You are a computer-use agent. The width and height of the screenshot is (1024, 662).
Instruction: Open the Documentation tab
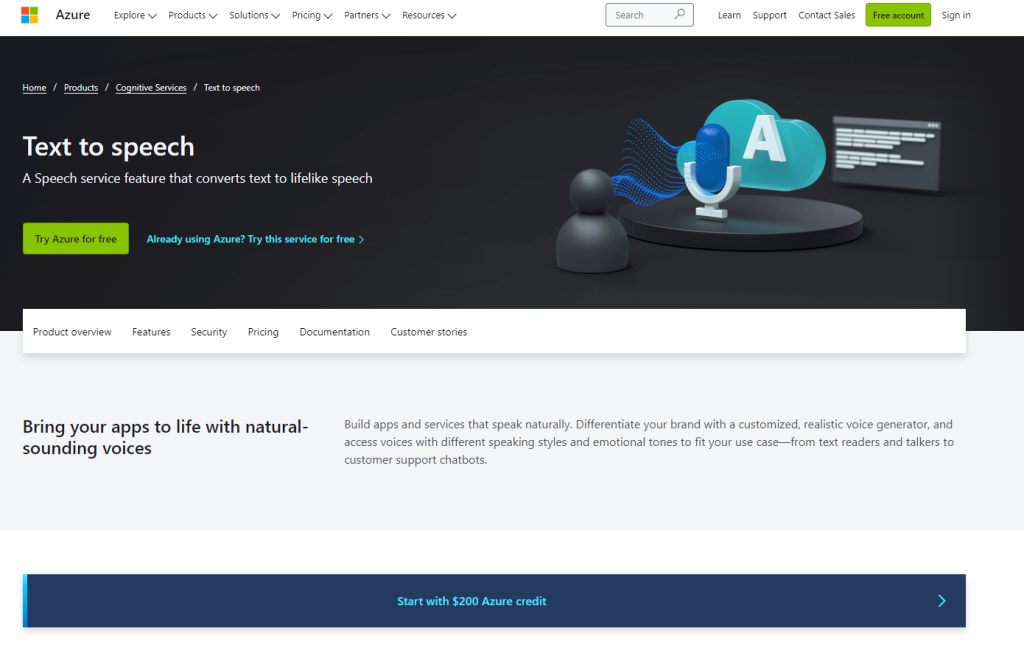coord(334,331)
